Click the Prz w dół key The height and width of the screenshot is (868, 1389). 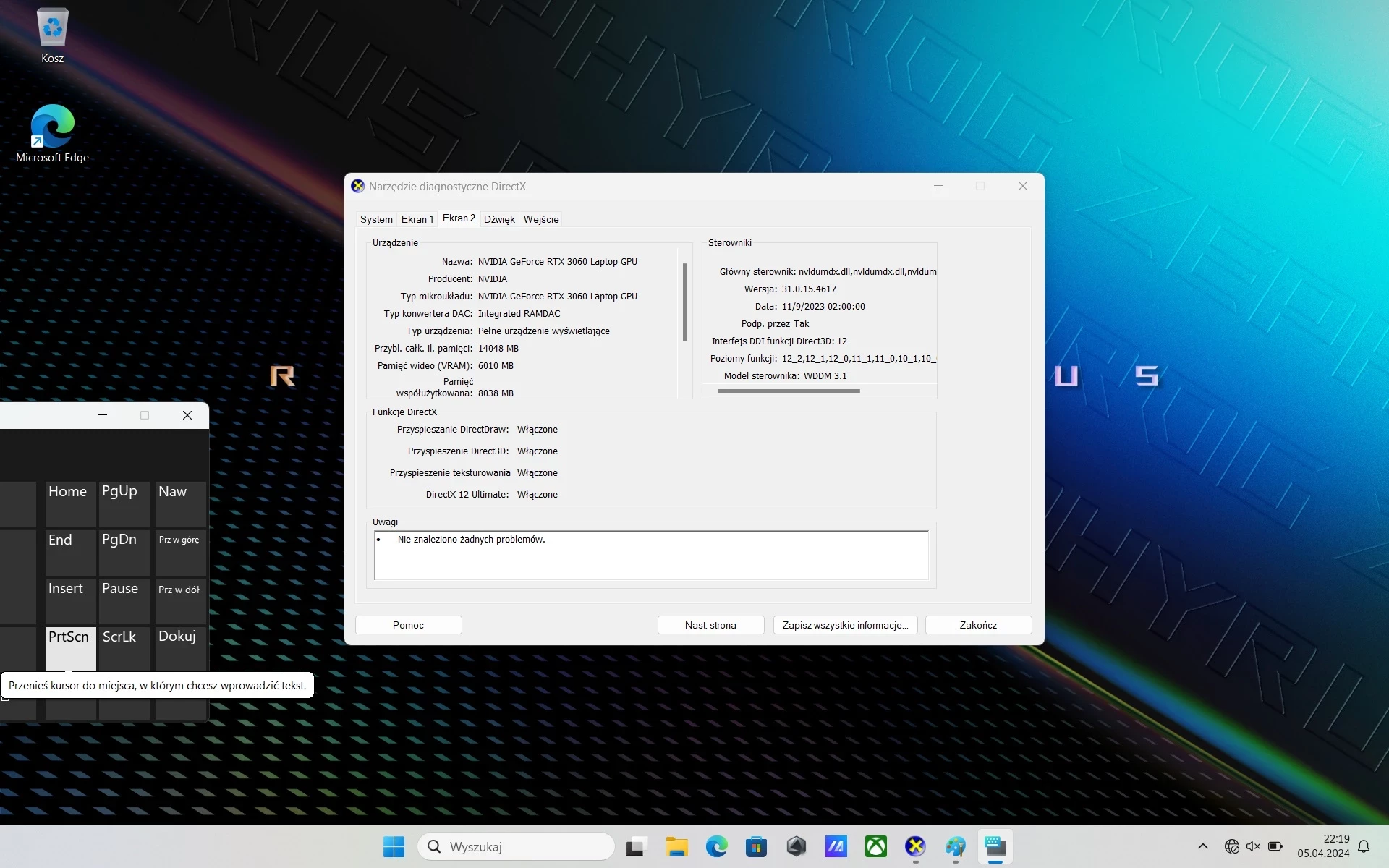click(181, 601)
